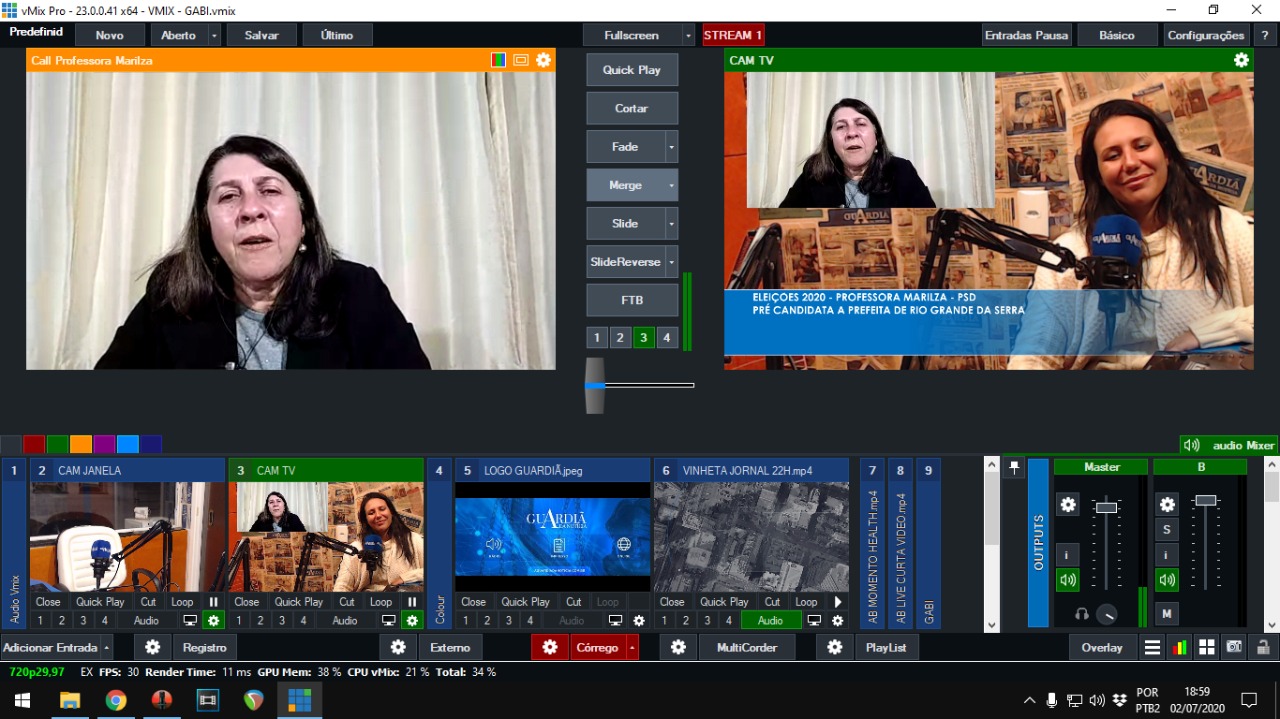This screenshot has width=1280, height=719.
Task: Toggle Audio on VINHETA JORNAL 22H input
Action: point(770,621)
